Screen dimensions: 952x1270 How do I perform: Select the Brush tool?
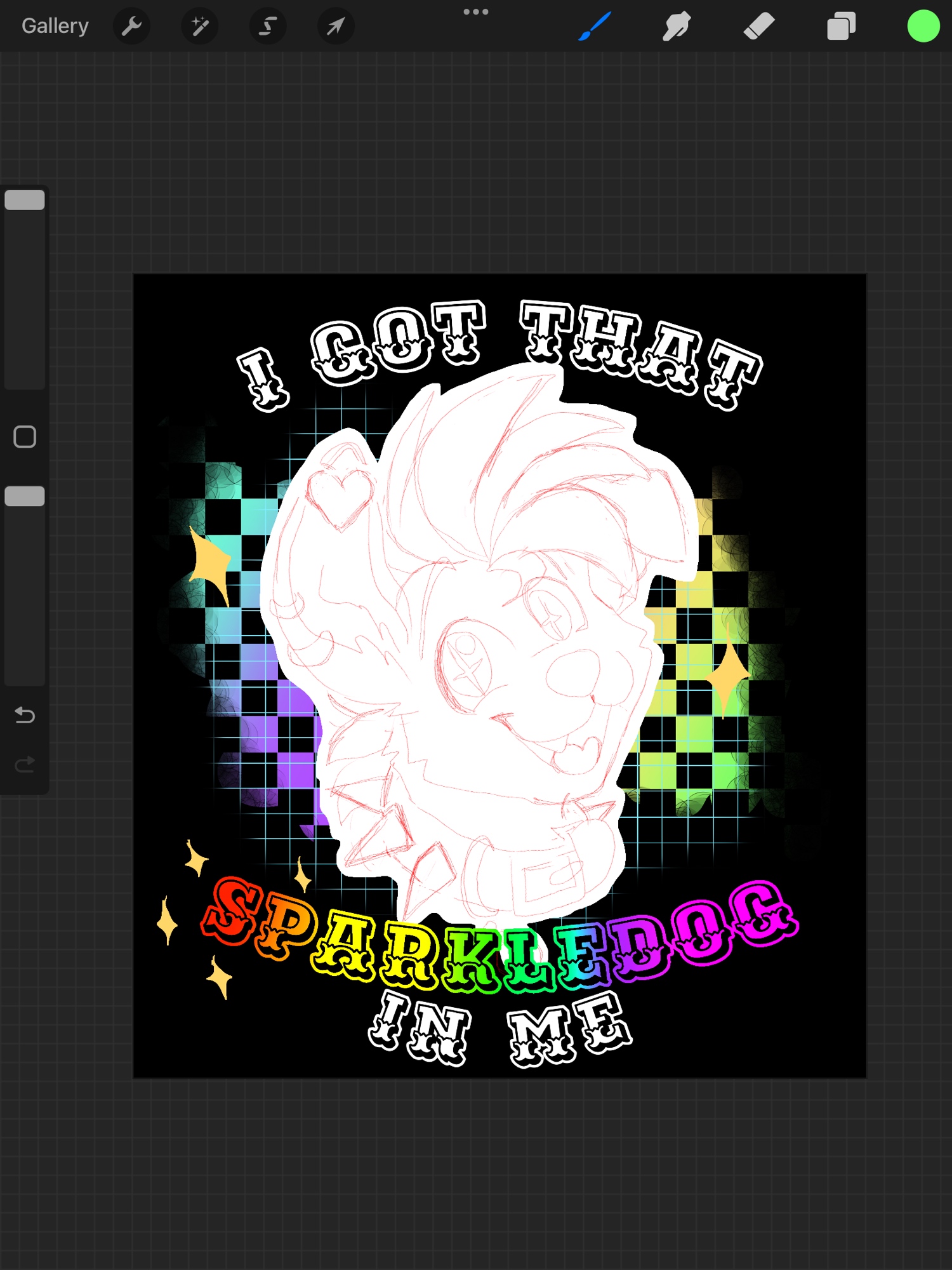pos(595,26)
